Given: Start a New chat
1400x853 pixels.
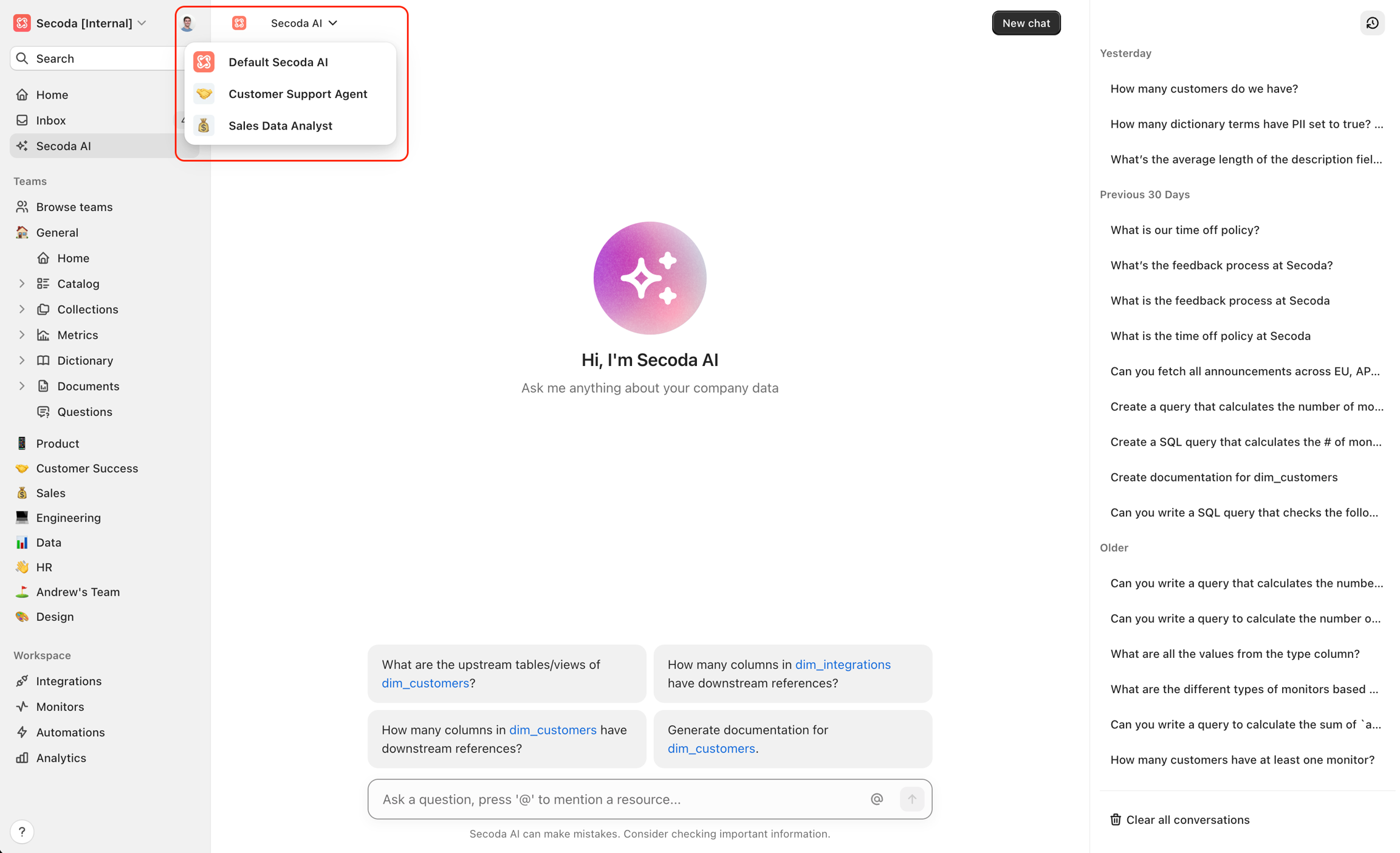Looking at the screenshot, I should click(x=1026, y=23).
